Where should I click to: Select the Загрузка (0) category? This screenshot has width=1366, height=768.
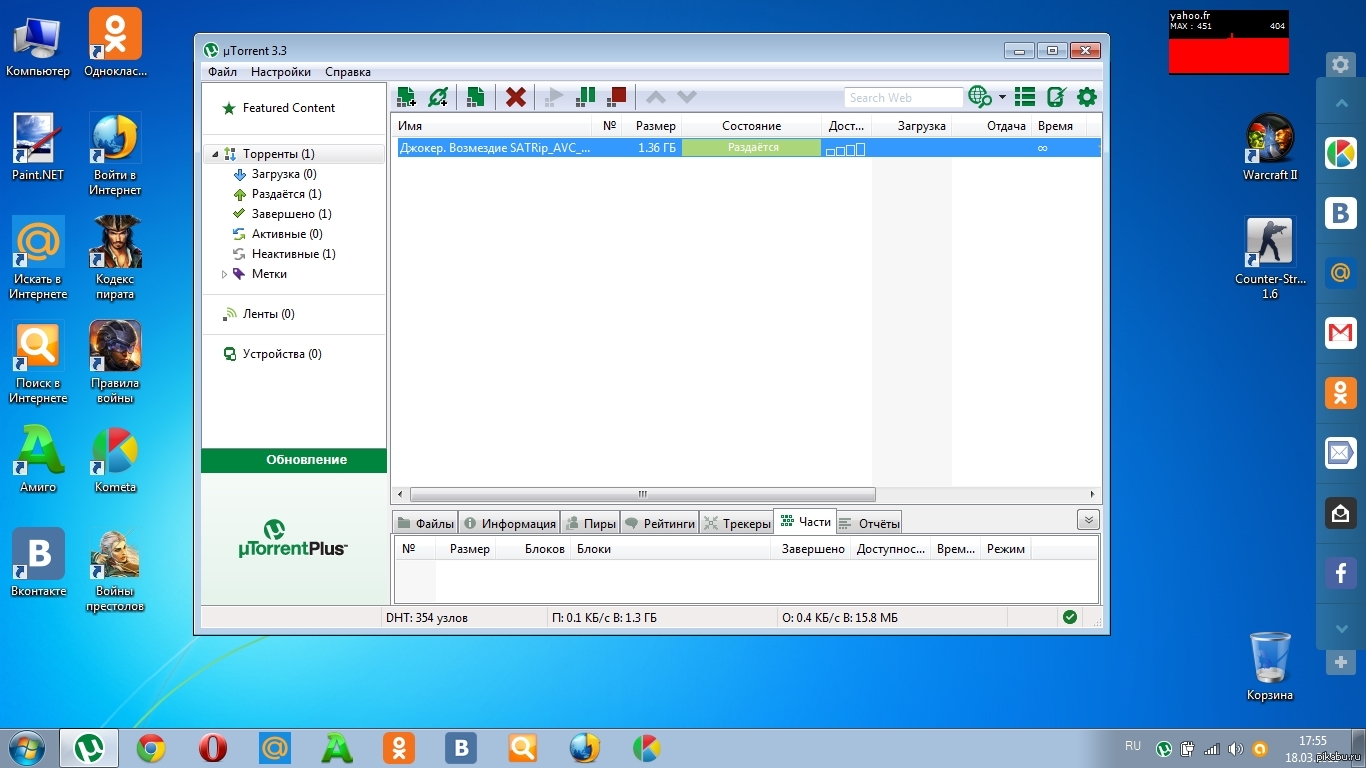click(x=284, y=174)
